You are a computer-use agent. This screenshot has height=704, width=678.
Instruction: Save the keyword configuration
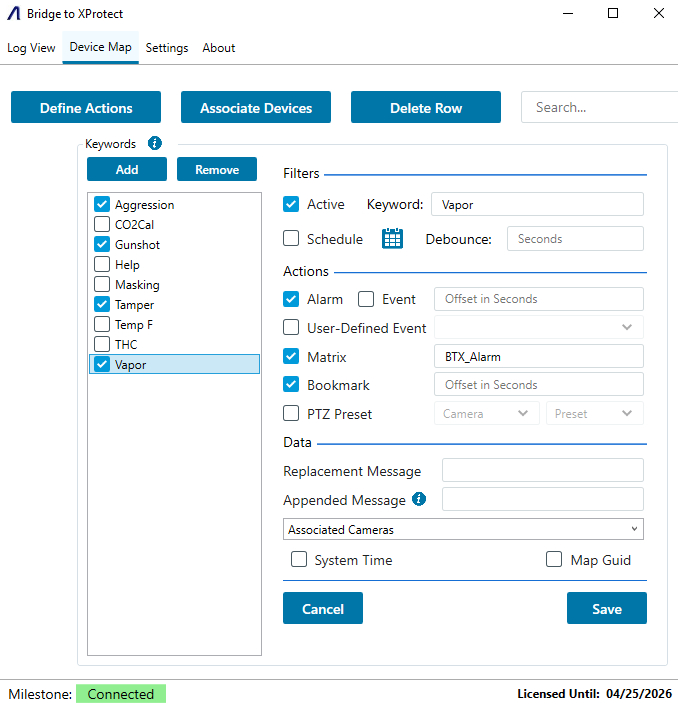click(607, 608)
